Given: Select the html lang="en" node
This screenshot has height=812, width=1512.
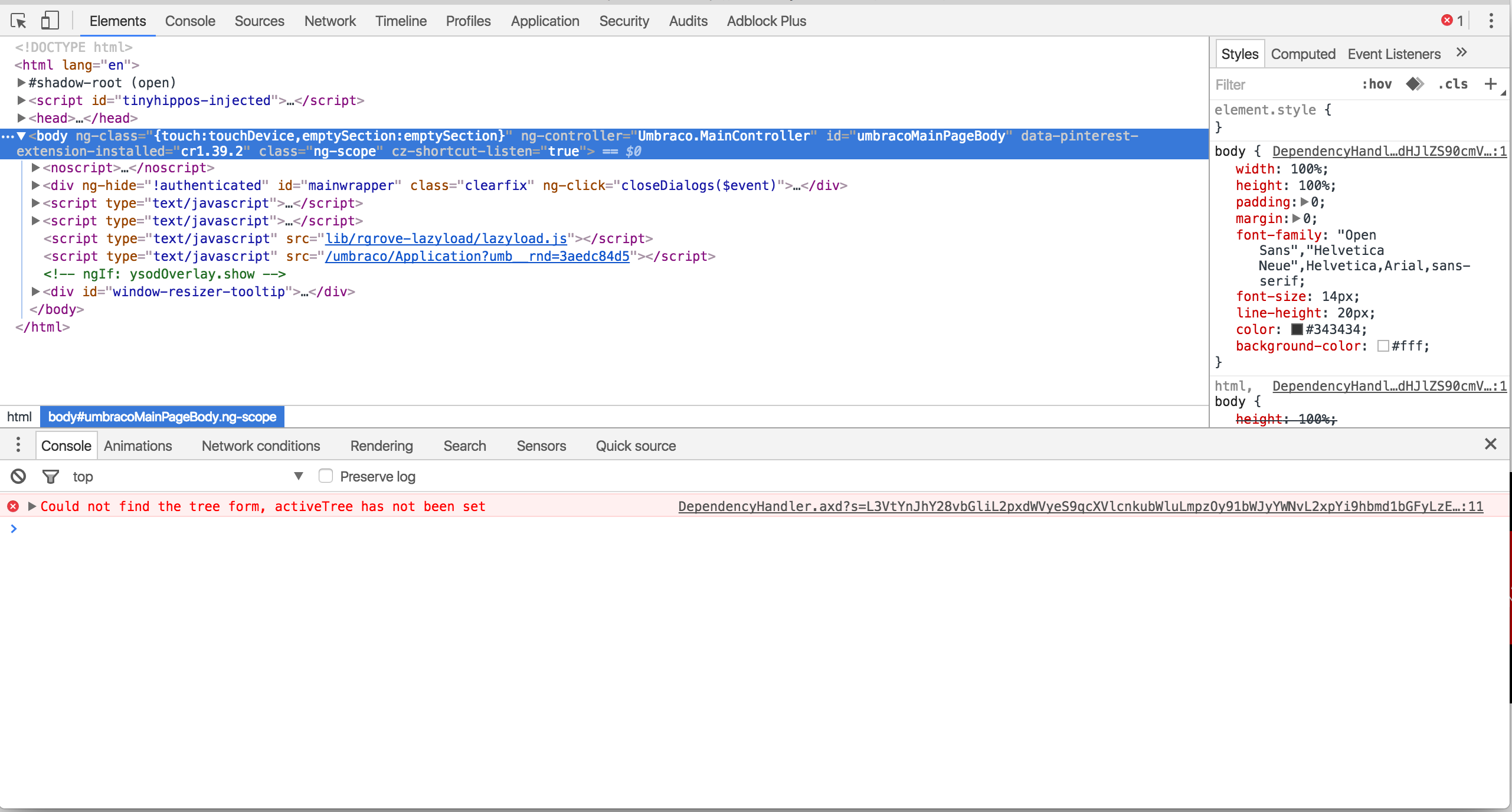Looking at the screenshot, I should [x=77, y=65].
